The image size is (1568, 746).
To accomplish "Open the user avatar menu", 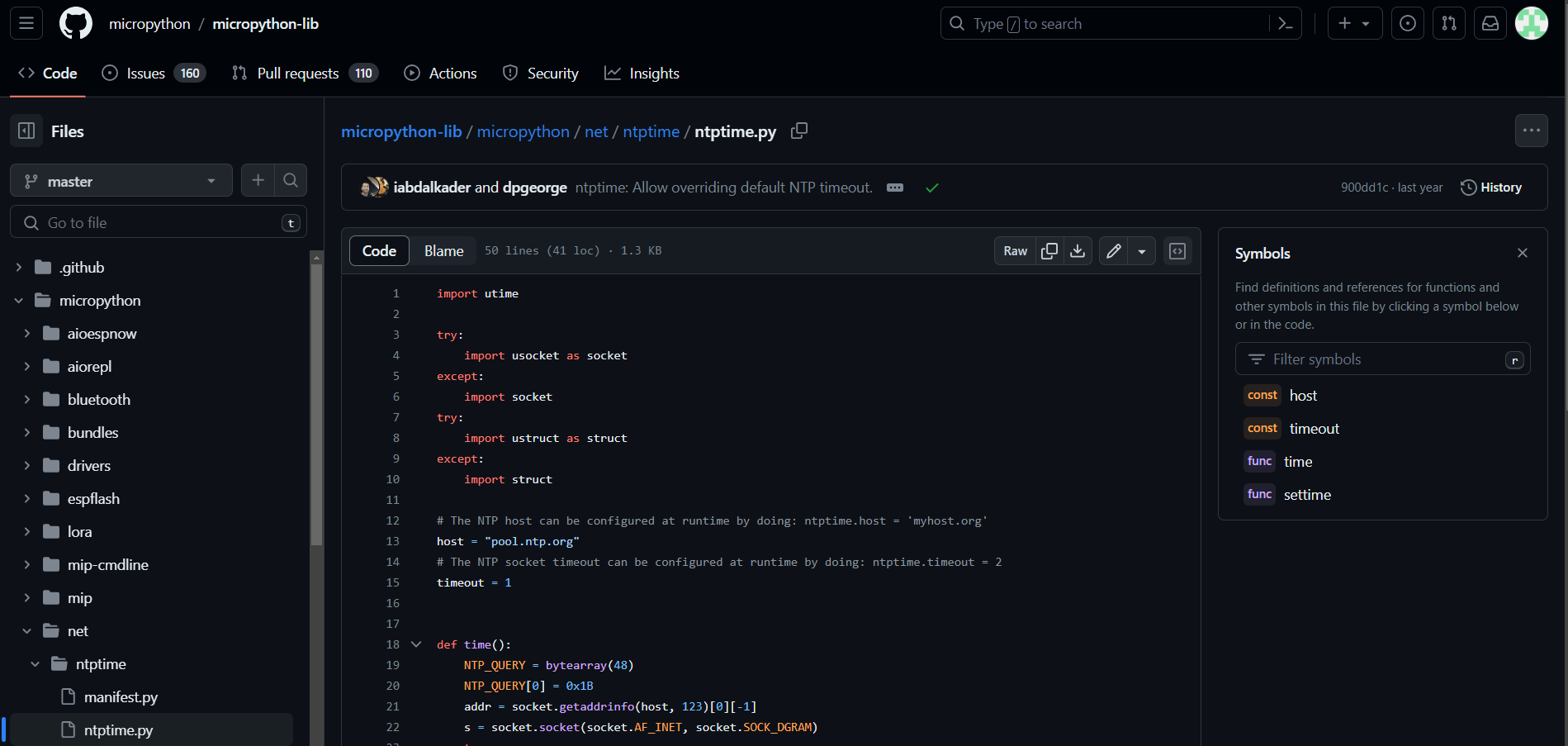I will (1532, 23).
